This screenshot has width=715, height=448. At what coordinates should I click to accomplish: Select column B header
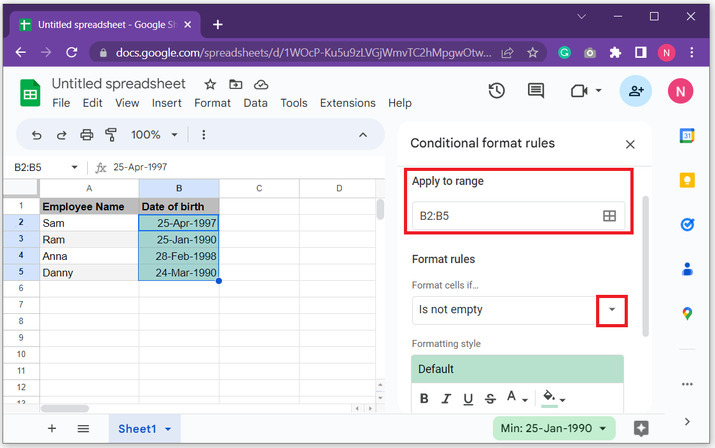179,188
